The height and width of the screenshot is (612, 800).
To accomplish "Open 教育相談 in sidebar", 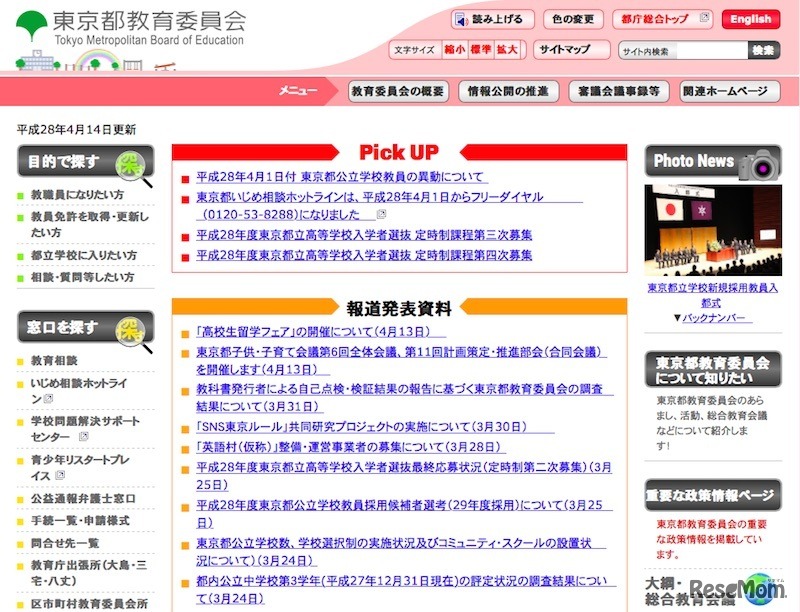I will pyautogui.click(x=54, y=361).
